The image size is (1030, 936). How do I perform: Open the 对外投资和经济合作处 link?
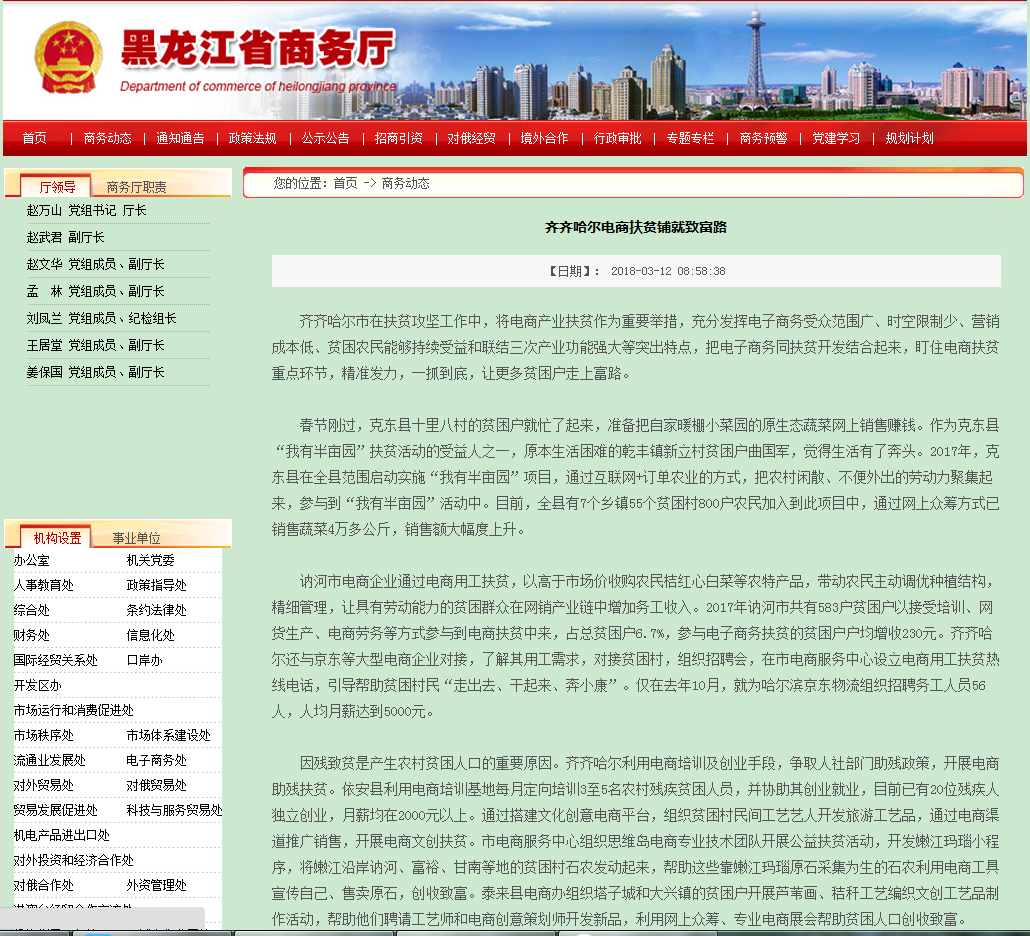click(x=74, y=860)
